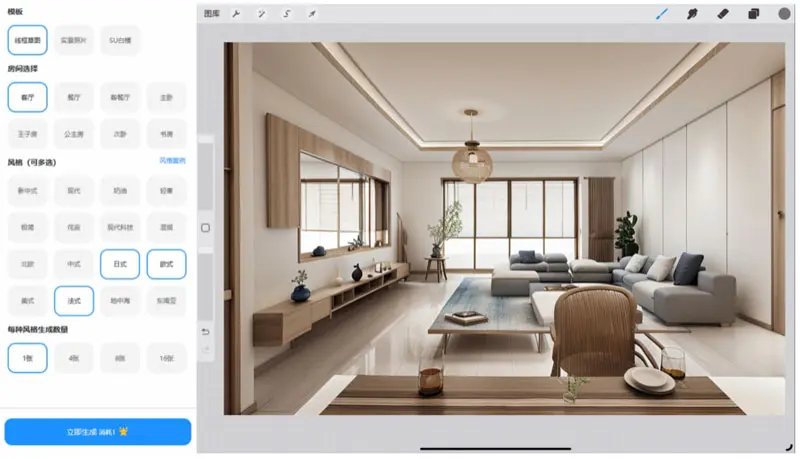
Task: Toggle the 法式 style option
Action: [x=74, y=300]
